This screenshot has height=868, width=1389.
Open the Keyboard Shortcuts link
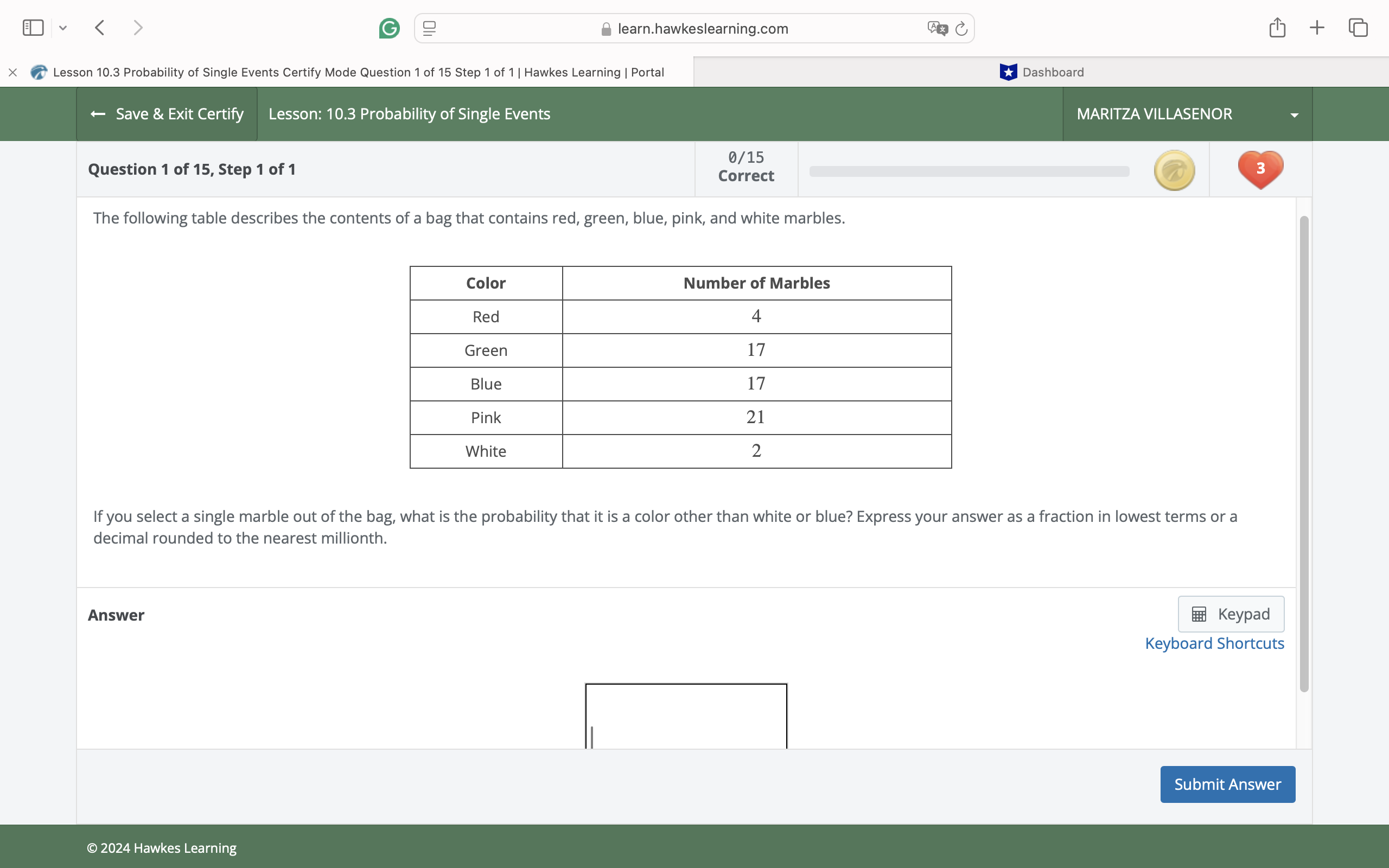[x=1214, y=643]
